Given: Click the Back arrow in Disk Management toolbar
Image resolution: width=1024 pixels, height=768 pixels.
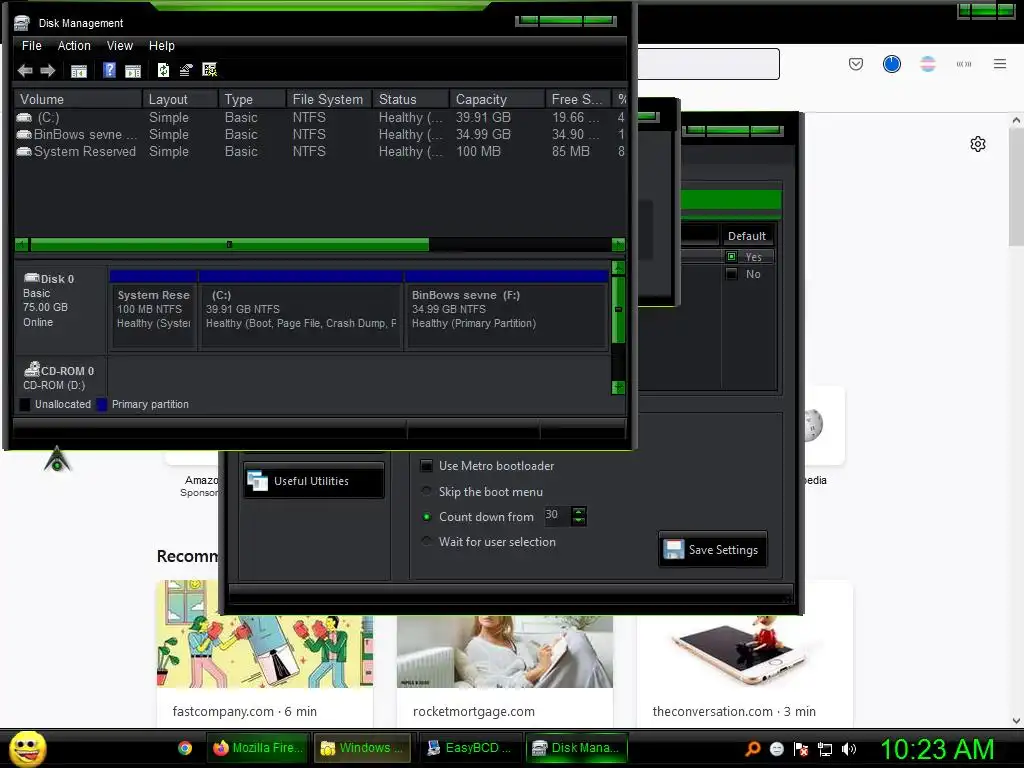Looking at the screenshot, I should [x=25, y=71].
